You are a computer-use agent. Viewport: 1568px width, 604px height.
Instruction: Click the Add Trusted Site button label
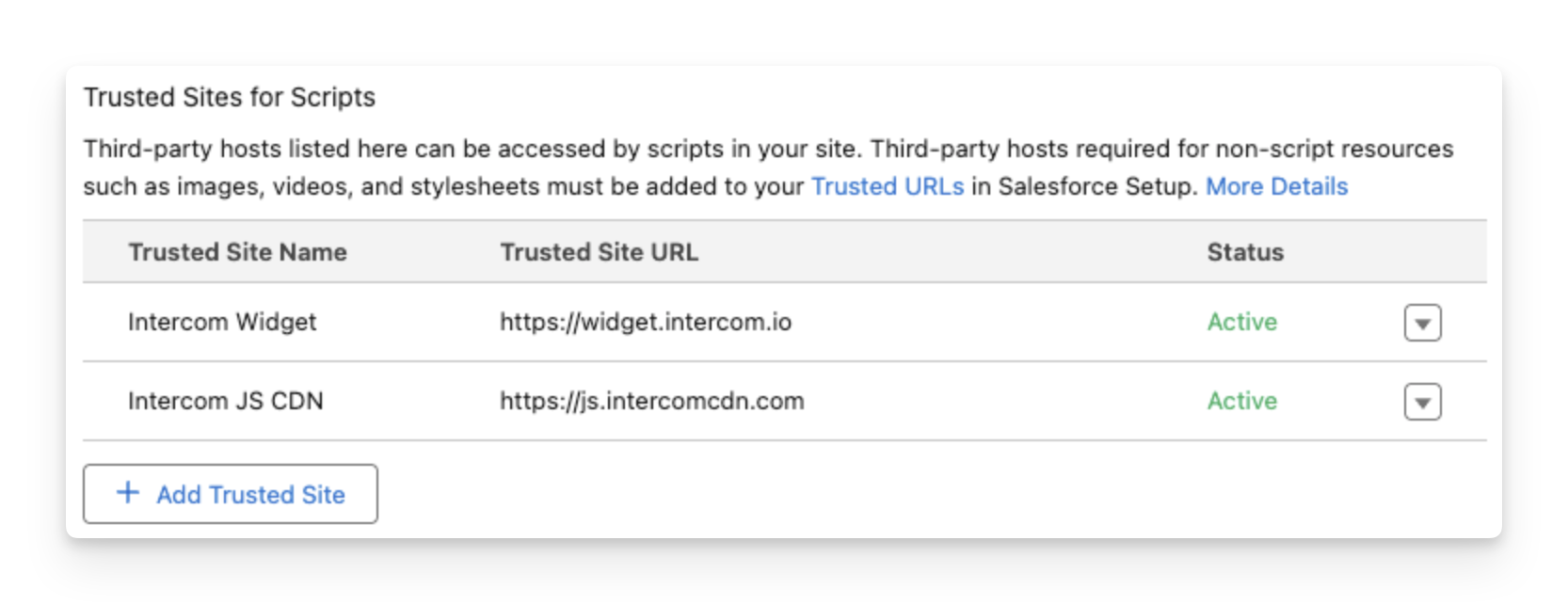250,495
